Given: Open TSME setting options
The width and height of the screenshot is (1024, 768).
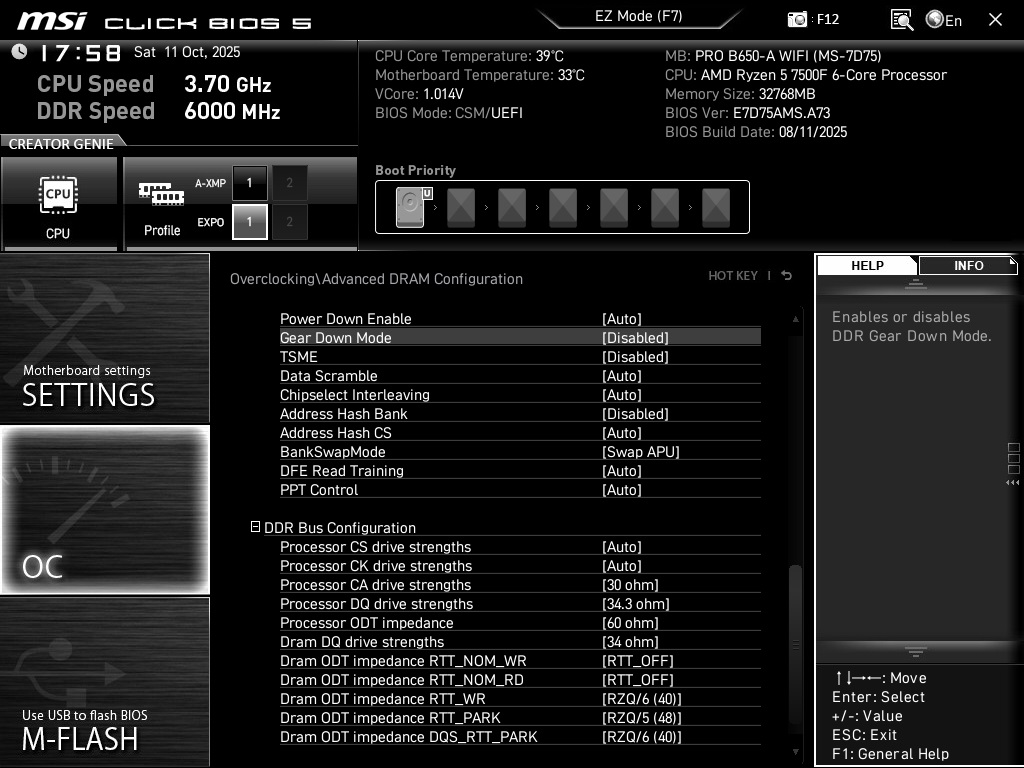Looking at the screenshot, I should (635, 357).
